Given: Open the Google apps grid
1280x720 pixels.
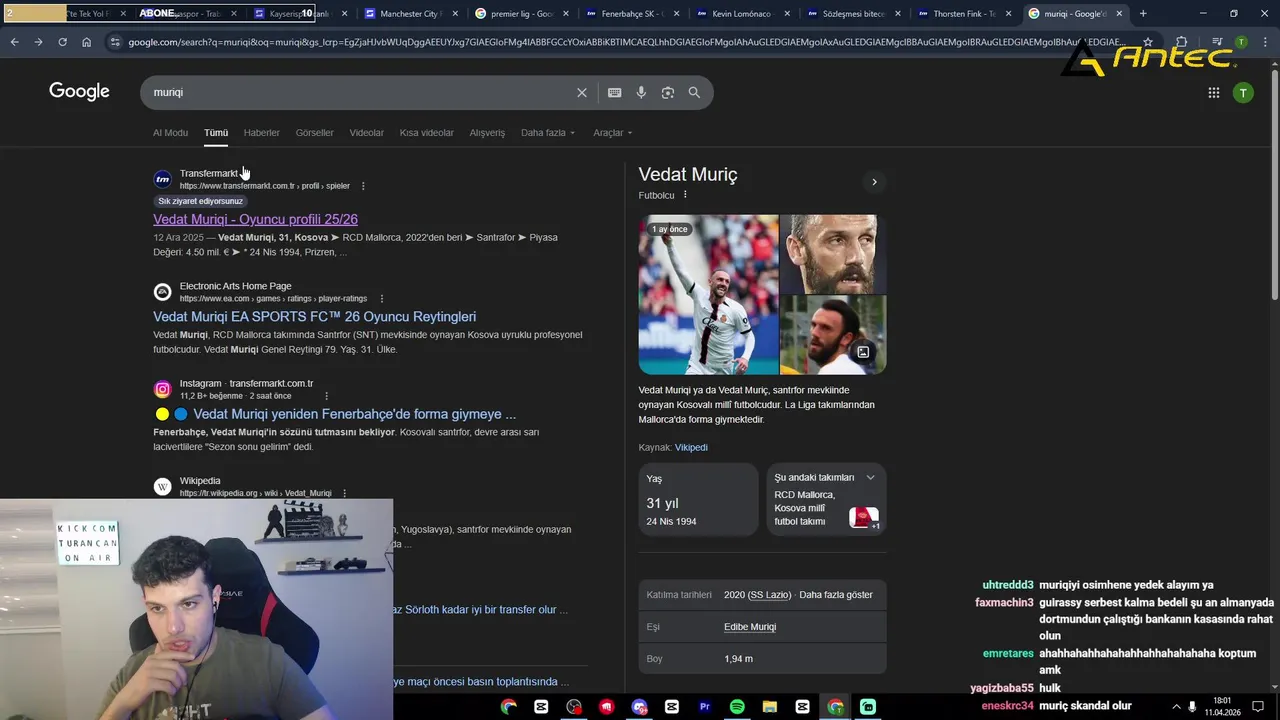Looking at the screenshot, I should click(1213, 92).
